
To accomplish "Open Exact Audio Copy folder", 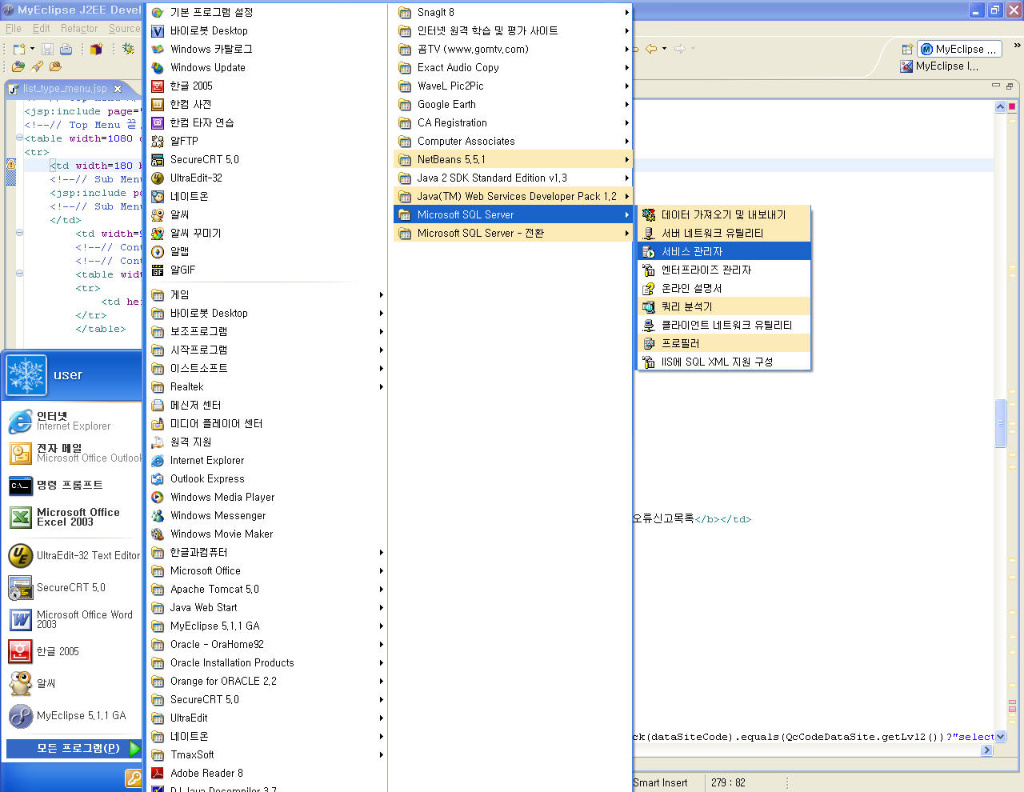I will 513,67.
